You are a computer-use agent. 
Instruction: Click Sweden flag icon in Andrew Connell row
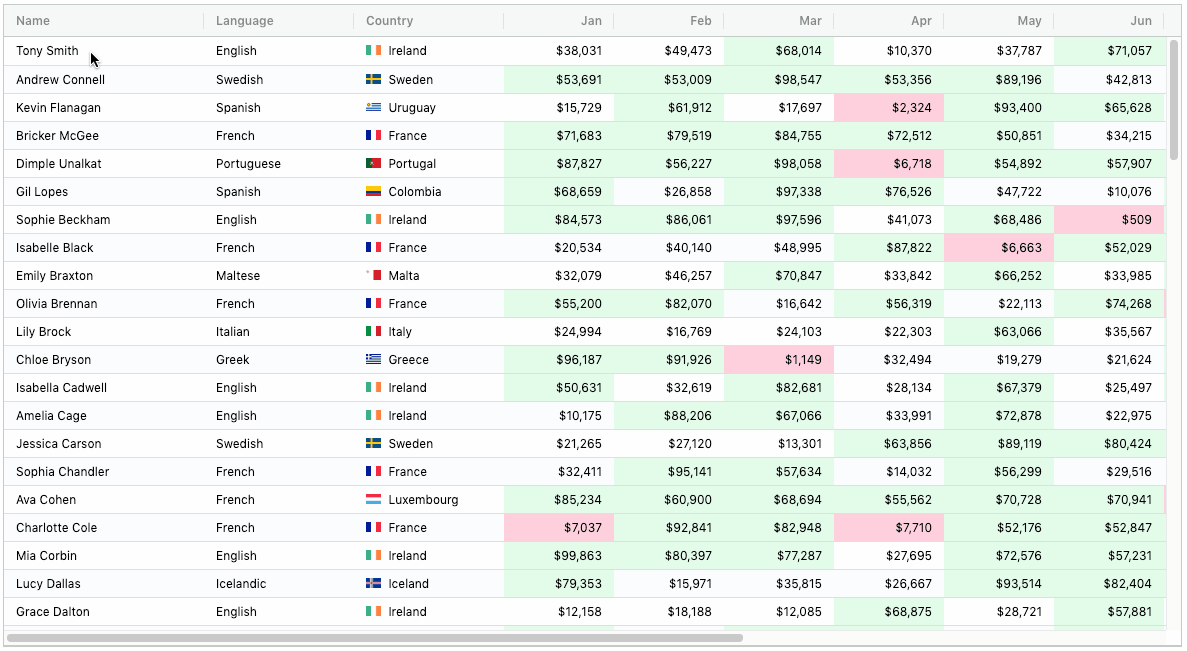pos(373,79)
